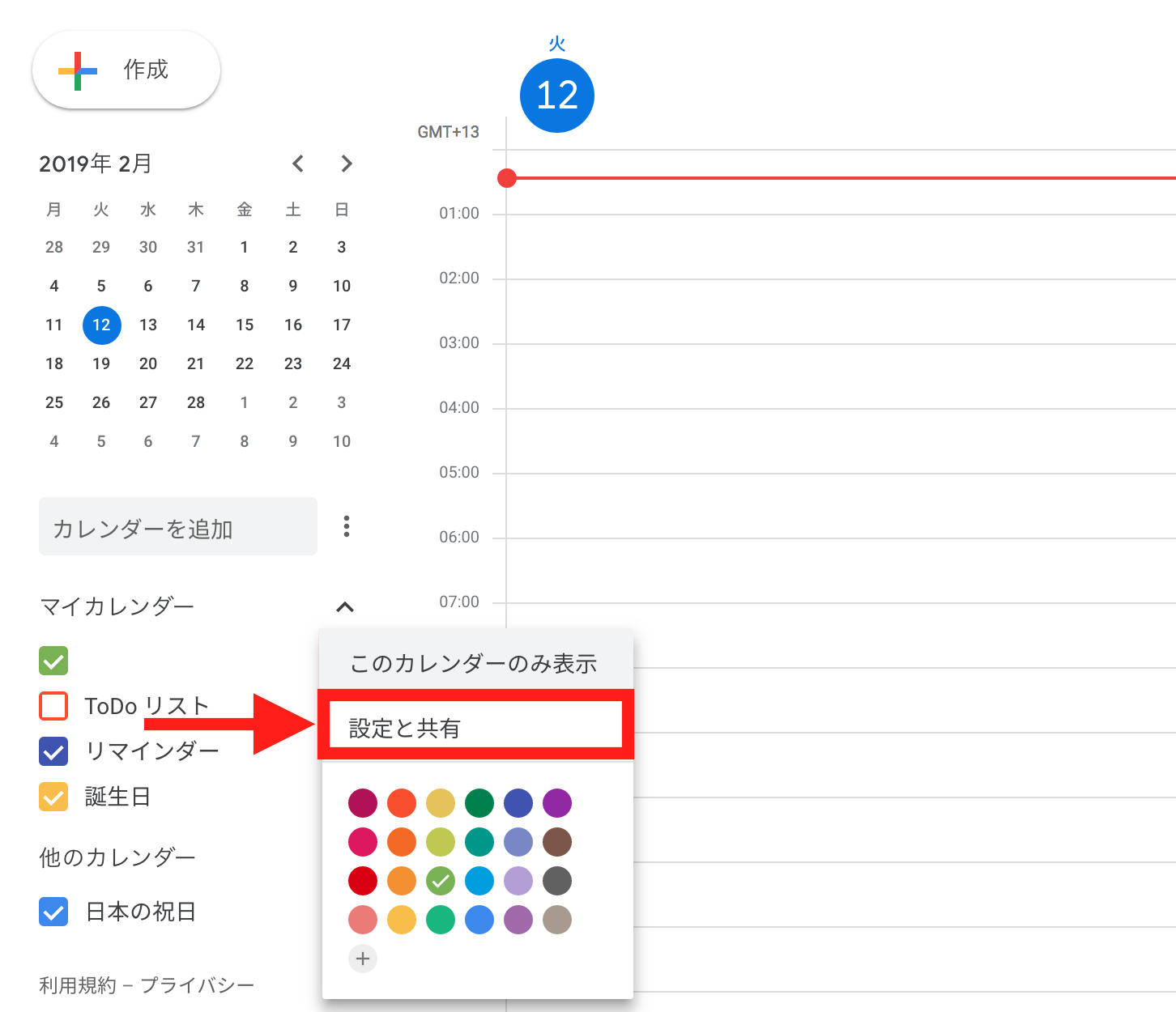Disable the 日本の祝日 calendar
Image resolution: width=1176 pixels, height=1012 pixels.
[x=53, y=912]
